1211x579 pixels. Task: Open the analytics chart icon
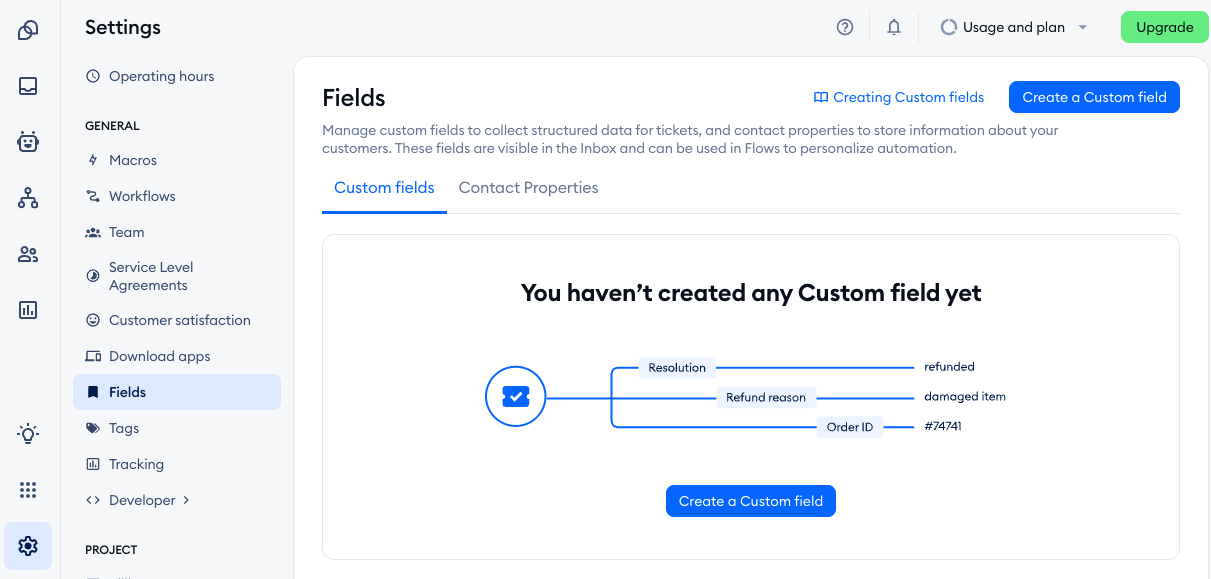pos(28,310)
